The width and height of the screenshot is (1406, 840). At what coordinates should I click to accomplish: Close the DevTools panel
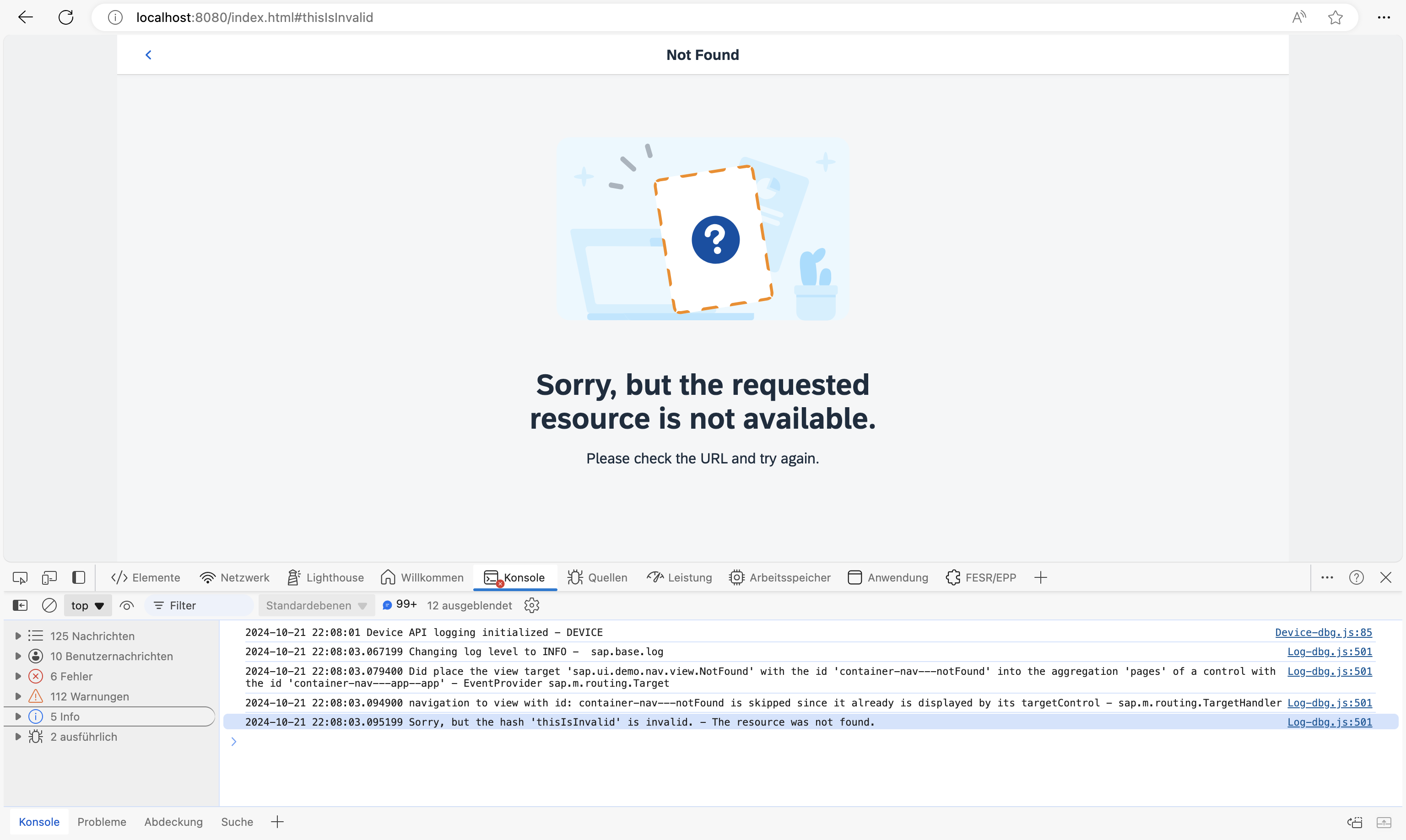(x=1385, y=577)
